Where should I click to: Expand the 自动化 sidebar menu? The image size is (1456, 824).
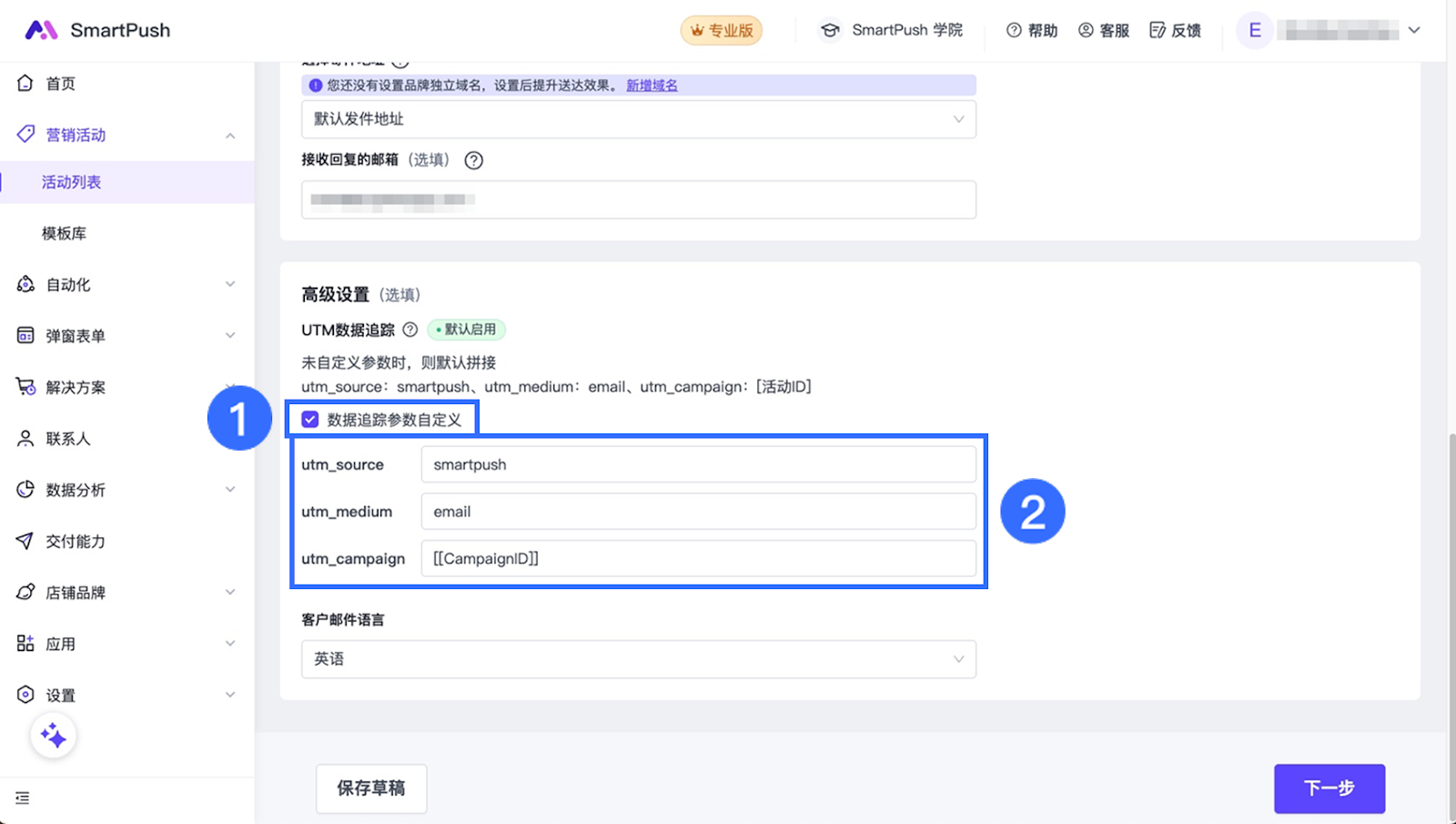(x=127, y=285)
